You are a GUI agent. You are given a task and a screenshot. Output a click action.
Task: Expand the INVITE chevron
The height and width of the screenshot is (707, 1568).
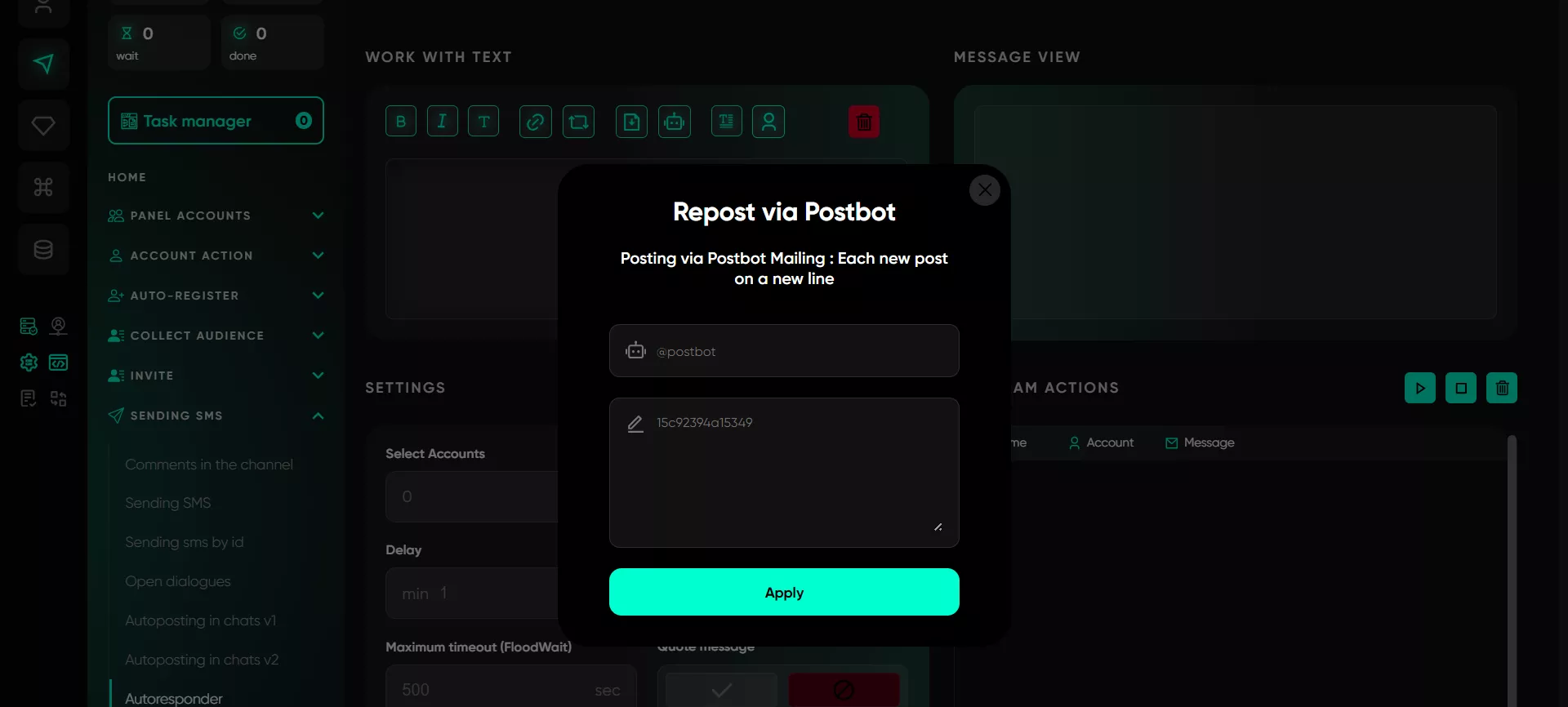[x=318, y=376]
